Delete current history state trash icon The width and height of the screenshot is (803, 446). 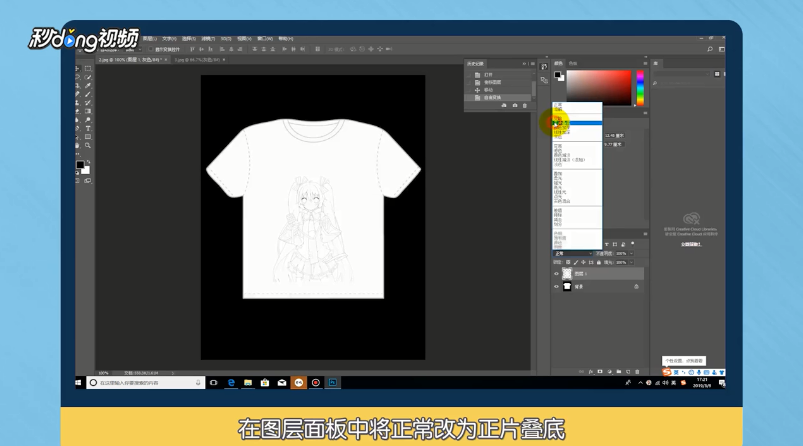524,105
